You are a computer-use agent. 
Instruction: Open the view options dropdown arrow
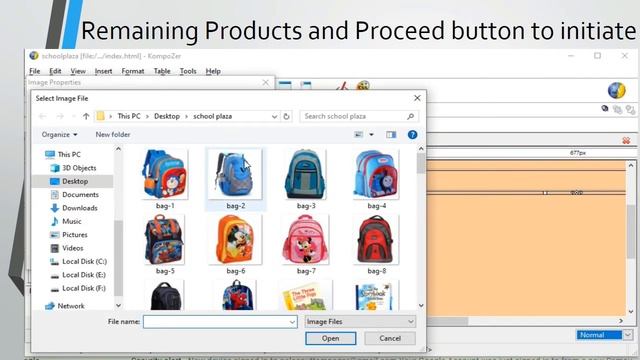(371, 135)
